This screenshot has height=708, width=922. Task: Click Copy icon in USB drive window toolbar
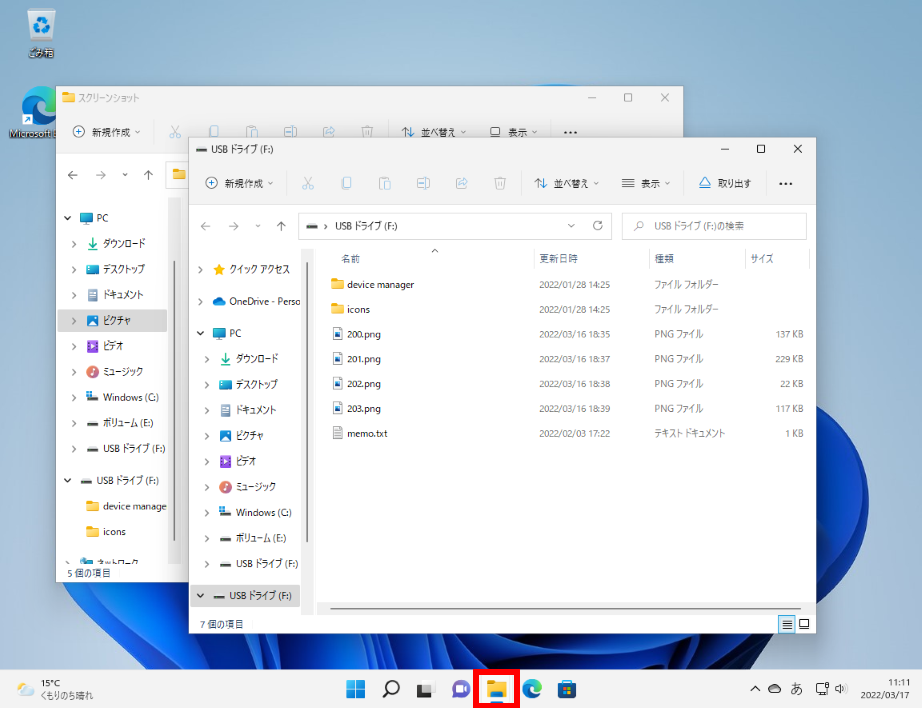[346, 183]
